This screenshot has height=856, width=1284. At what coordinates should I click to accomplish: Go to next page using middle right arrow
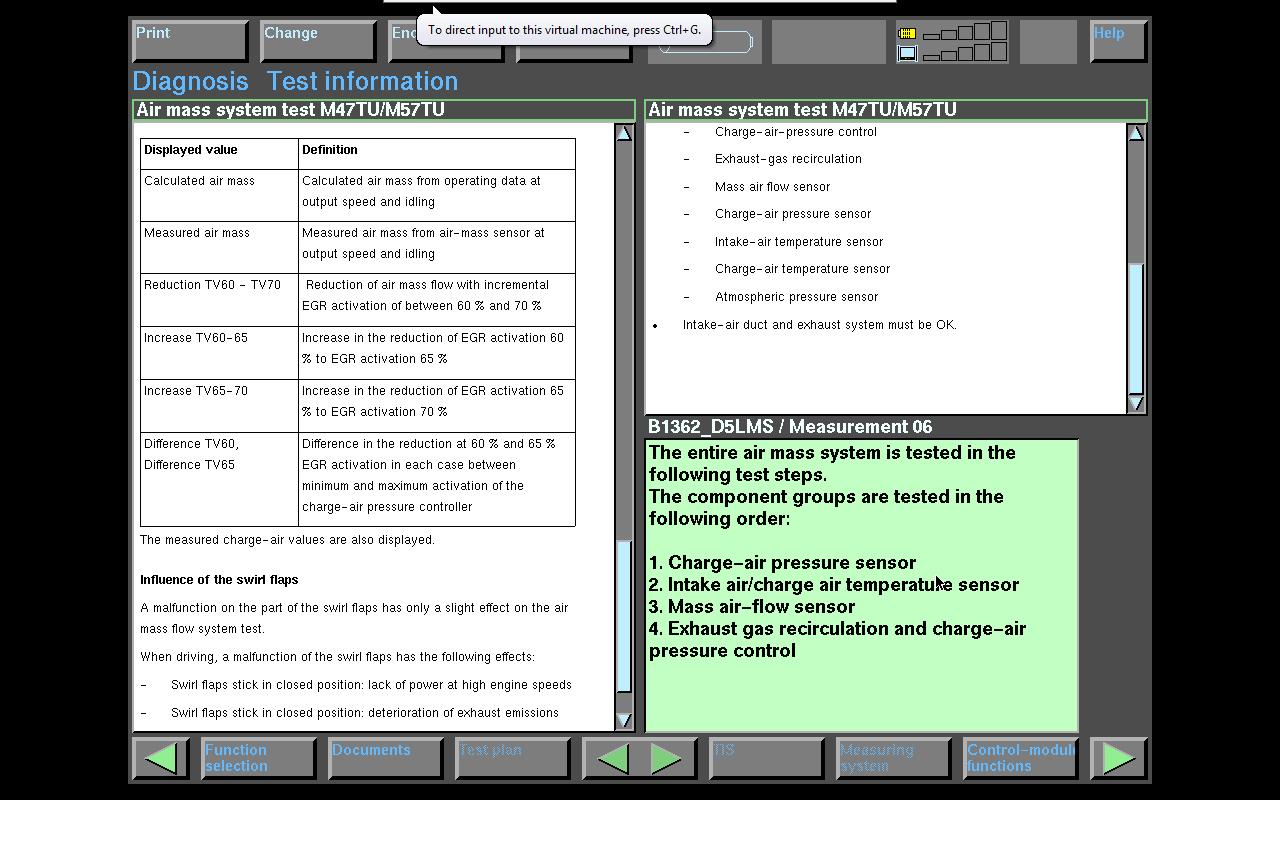point(667,758)
